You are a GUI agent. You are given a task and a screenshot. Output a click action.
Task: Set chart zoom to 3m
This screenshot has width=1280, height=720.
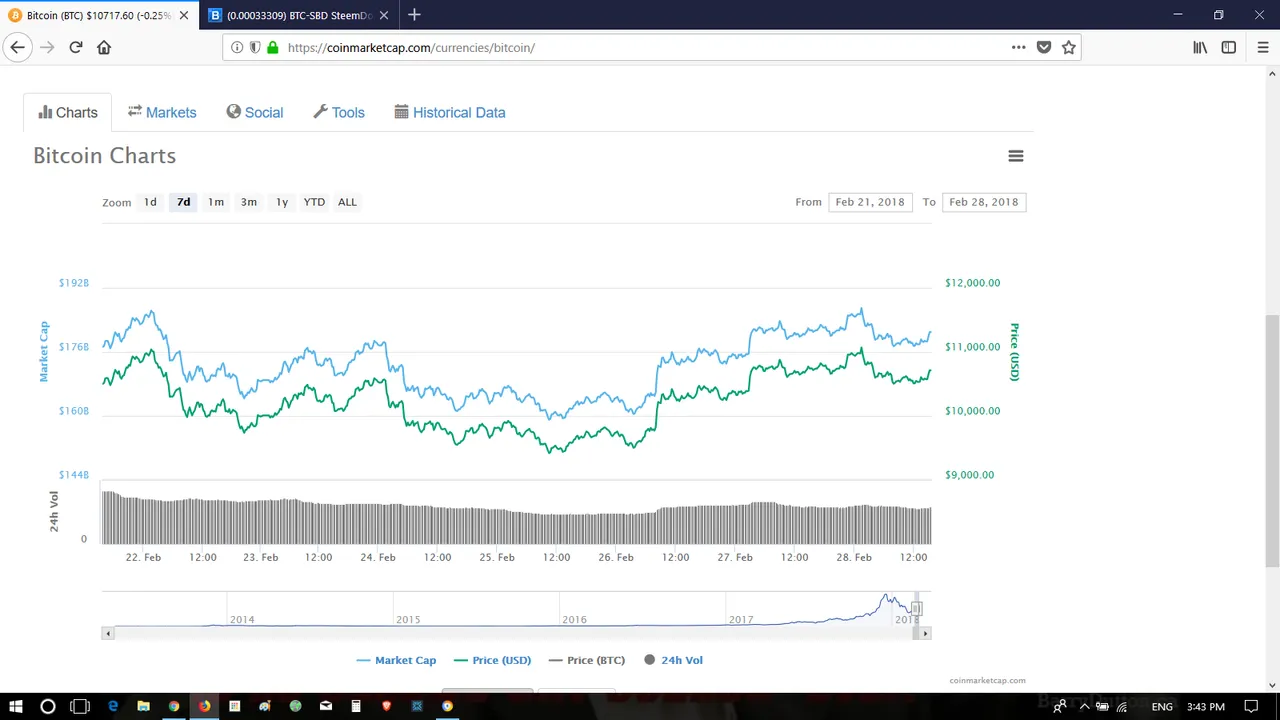[x=249, y=202]
